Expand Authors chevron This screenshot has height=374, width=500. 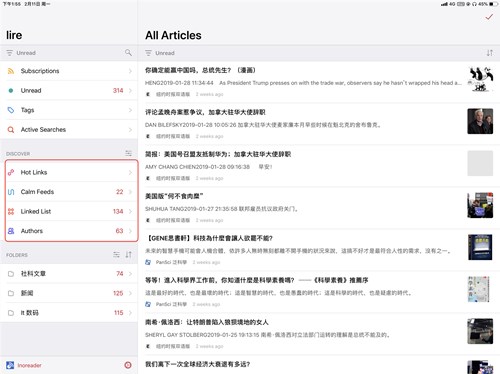pos(130,231)
